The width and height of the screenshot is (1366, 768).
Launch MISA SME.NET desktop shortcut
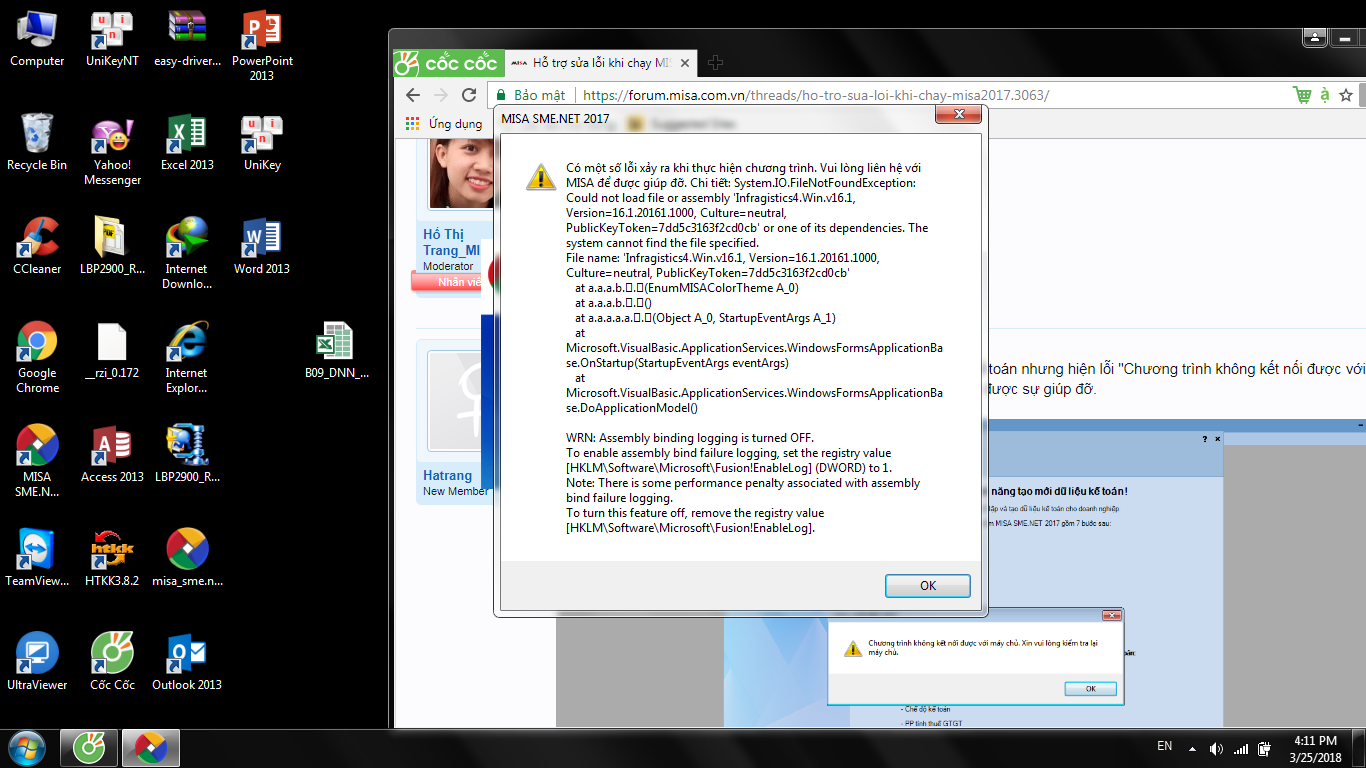(x=37, y=462)
